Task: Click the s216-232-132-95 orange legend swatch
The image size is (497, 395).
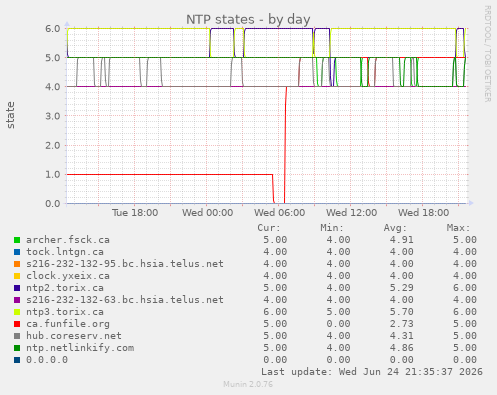Action: pos(17,264)
